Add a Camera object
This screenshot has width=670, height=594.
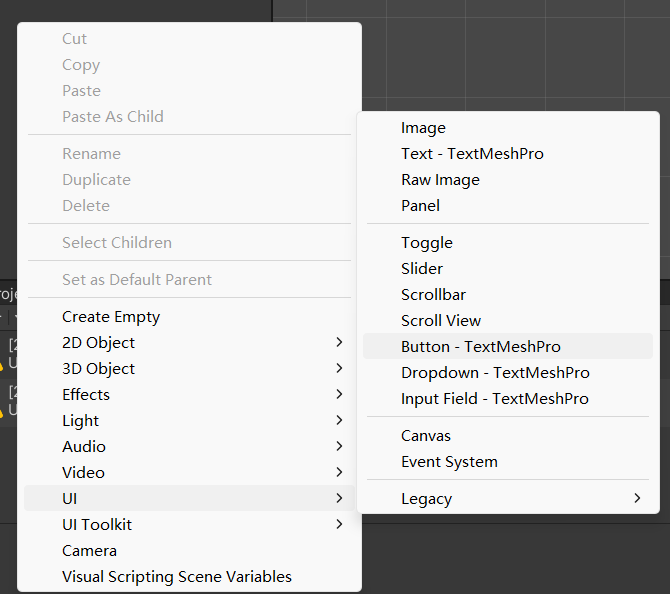coord(89,551)
